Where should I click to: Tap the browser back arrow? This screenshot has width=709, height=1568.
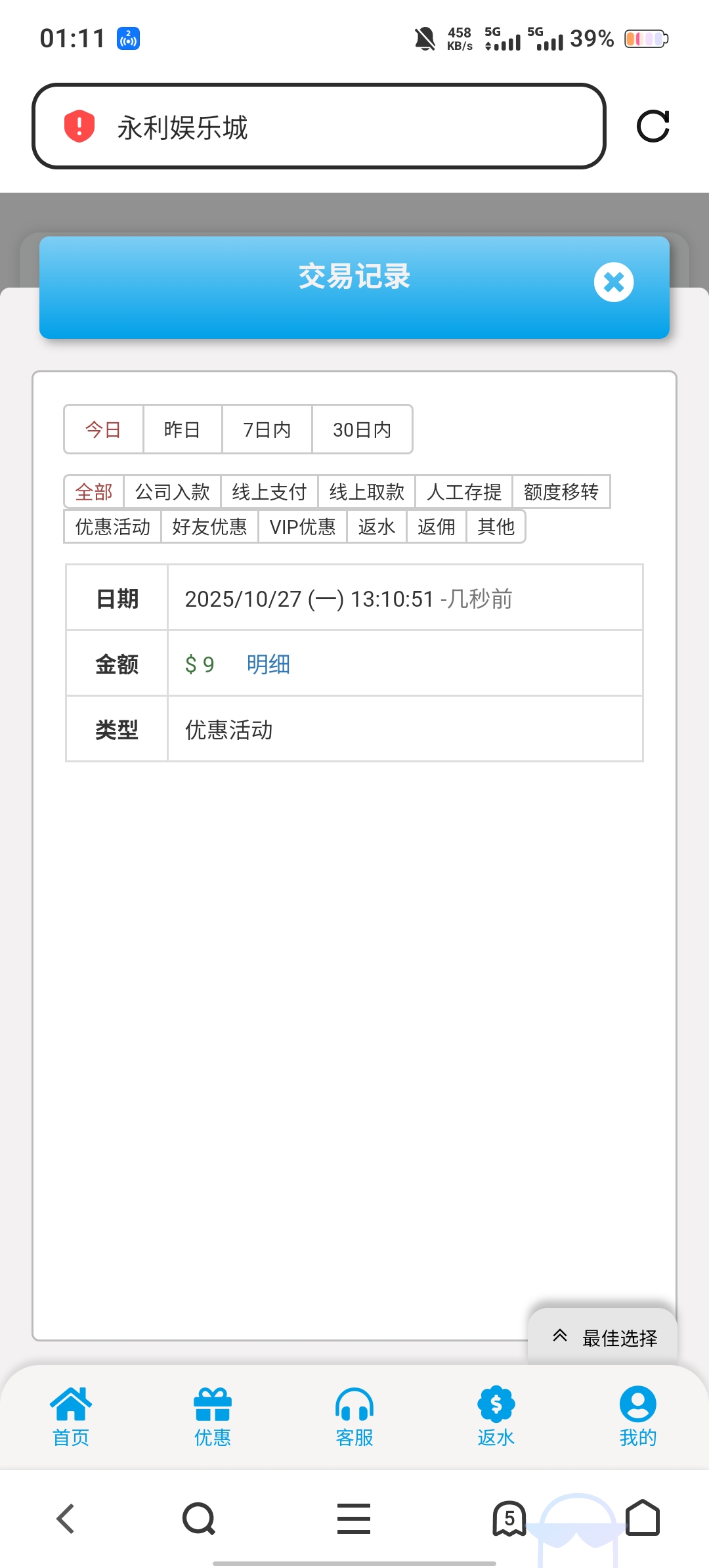coord(66,1518)
